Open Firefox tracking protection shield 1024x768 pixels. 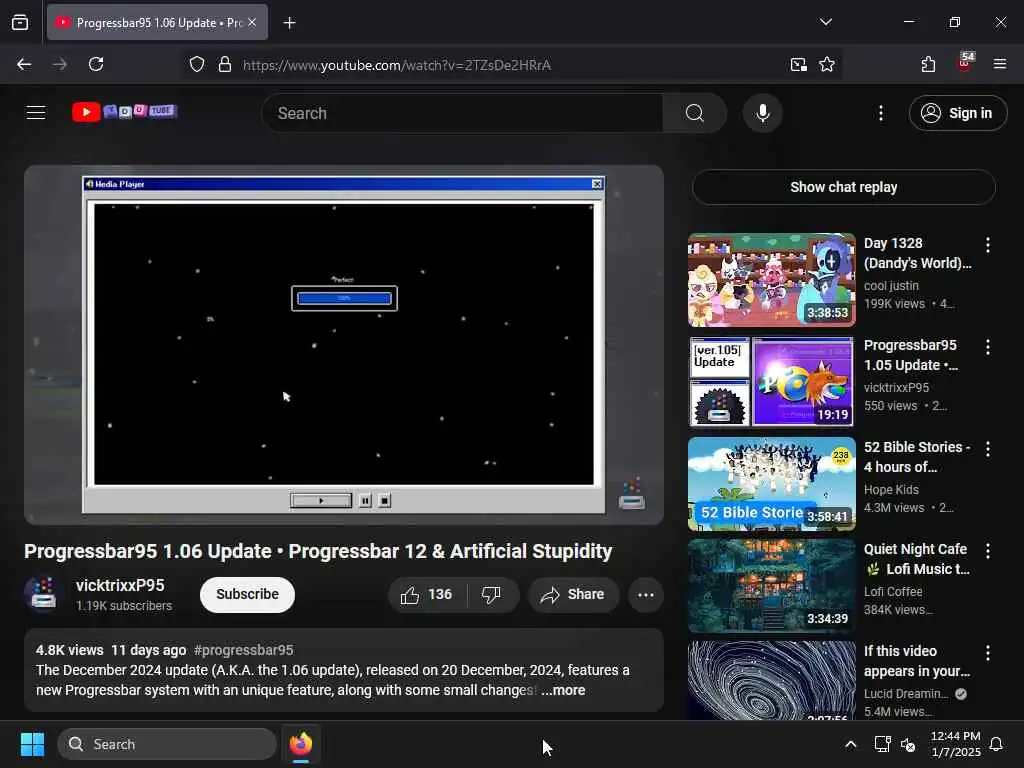197,65
